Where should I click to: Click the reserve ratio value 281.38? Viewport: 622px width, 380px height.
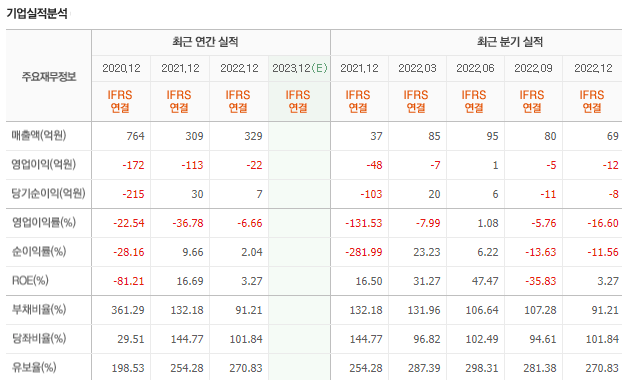pos(540,368)
